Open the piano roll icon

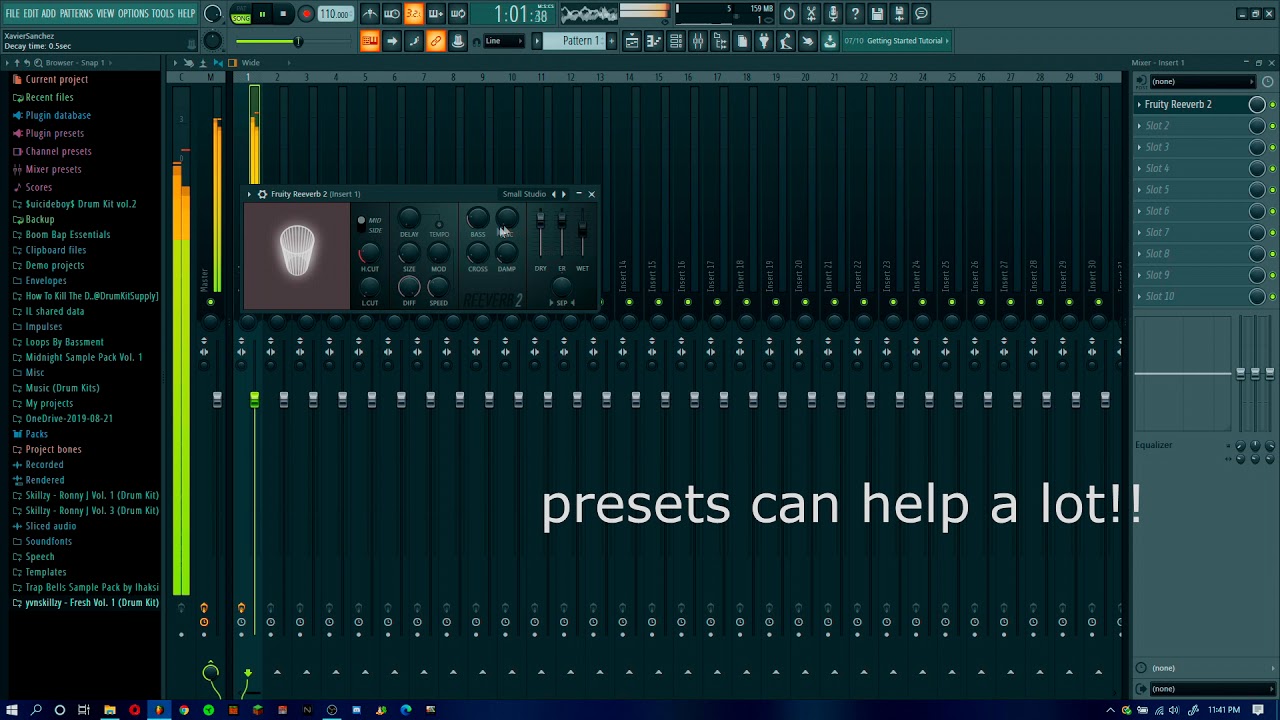tap(654, 41)
